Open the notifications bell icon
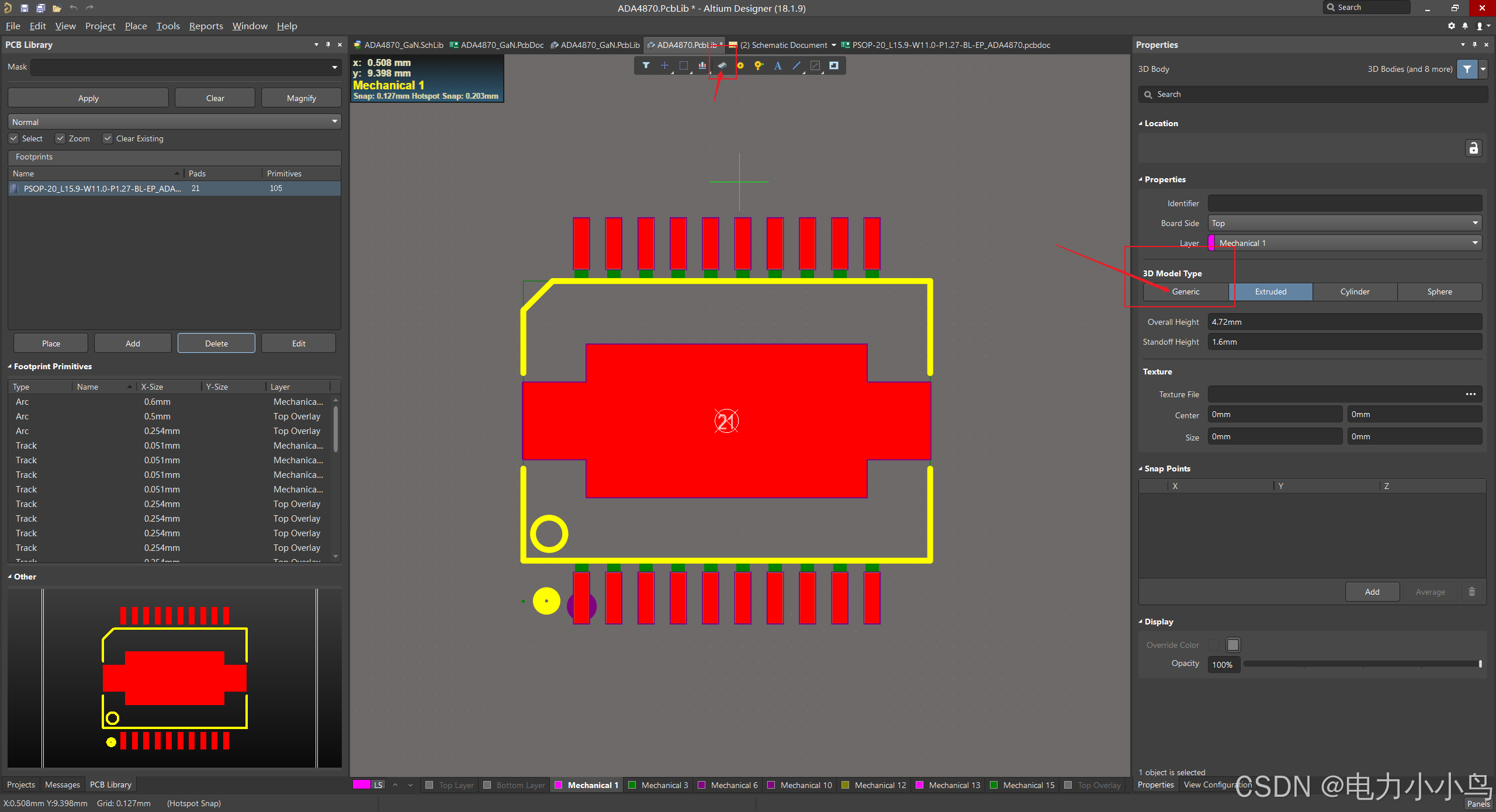 [x=1465, y=26]
